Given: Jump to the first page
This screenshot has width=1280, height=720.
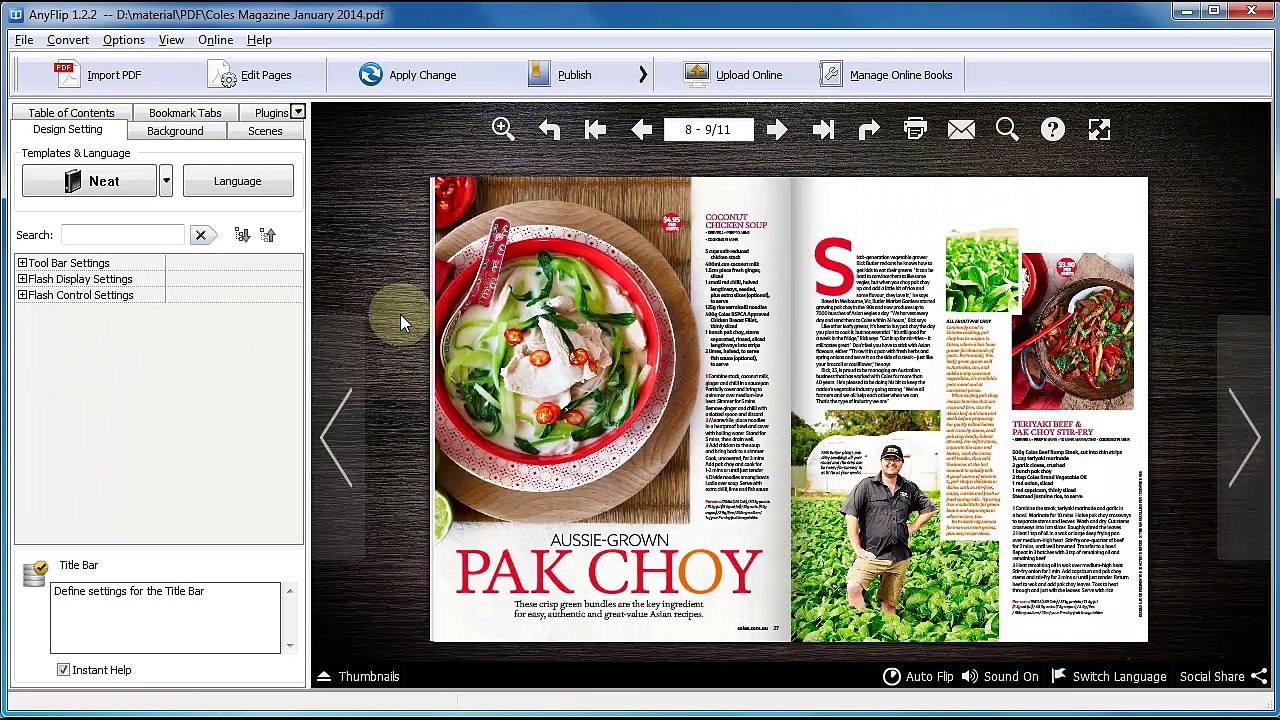Looking at the screenshot, I should [595, 129].
